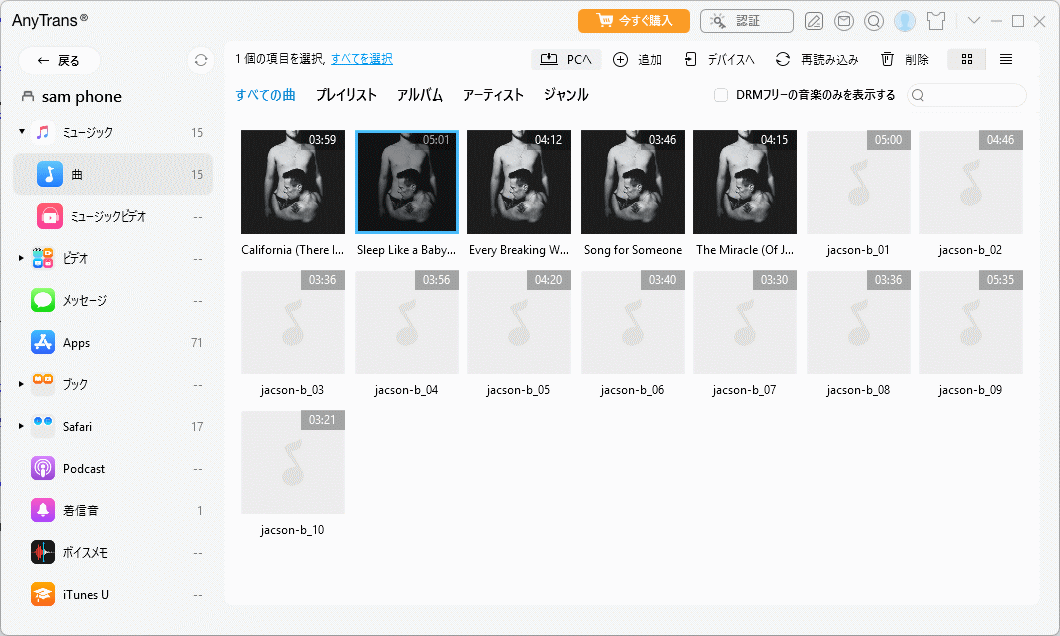Open the Safari icon in sidebar
This screenshot has width=1060, height=636.
(x=43, y=426)
